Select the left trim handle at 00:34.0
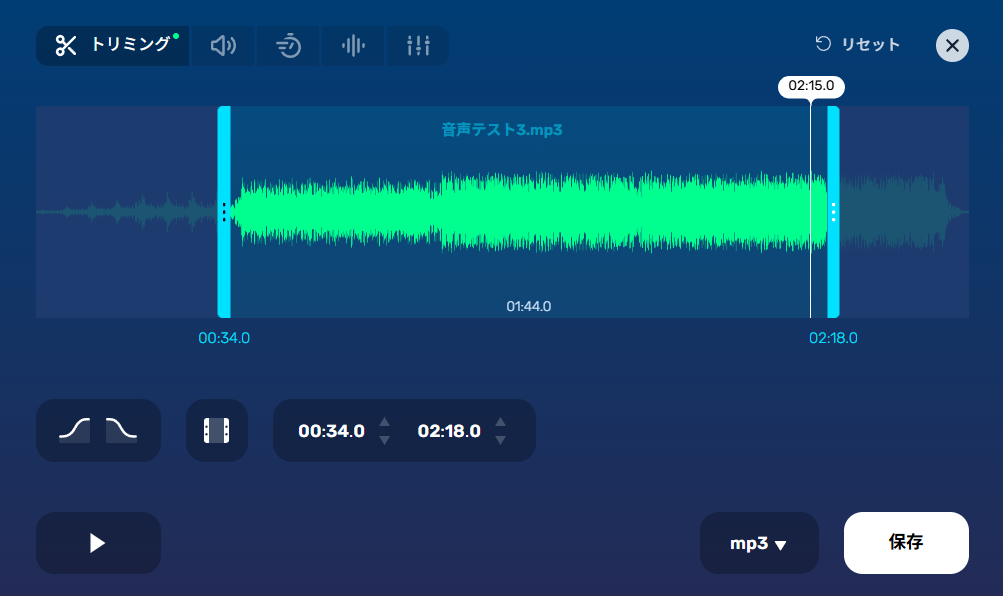The width and height of the screenshot is (1003, 596). tap(224, 211)
